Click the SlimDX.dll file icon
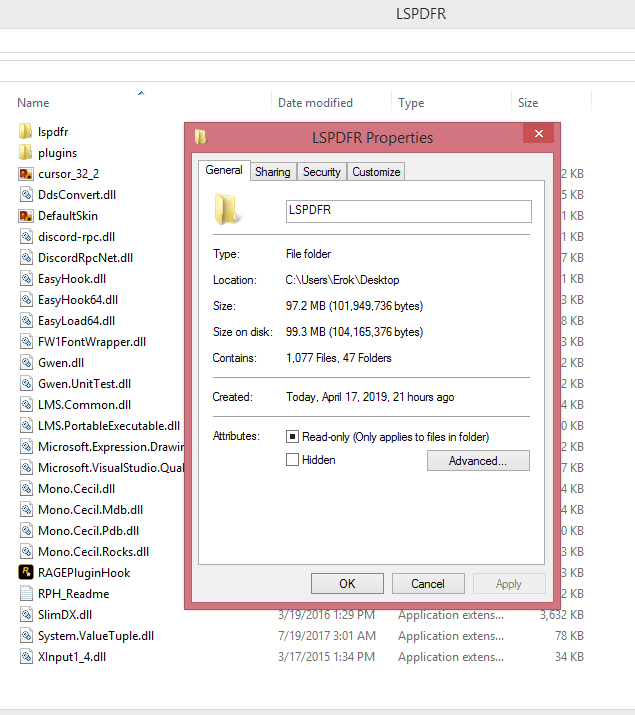 [26, 614]
